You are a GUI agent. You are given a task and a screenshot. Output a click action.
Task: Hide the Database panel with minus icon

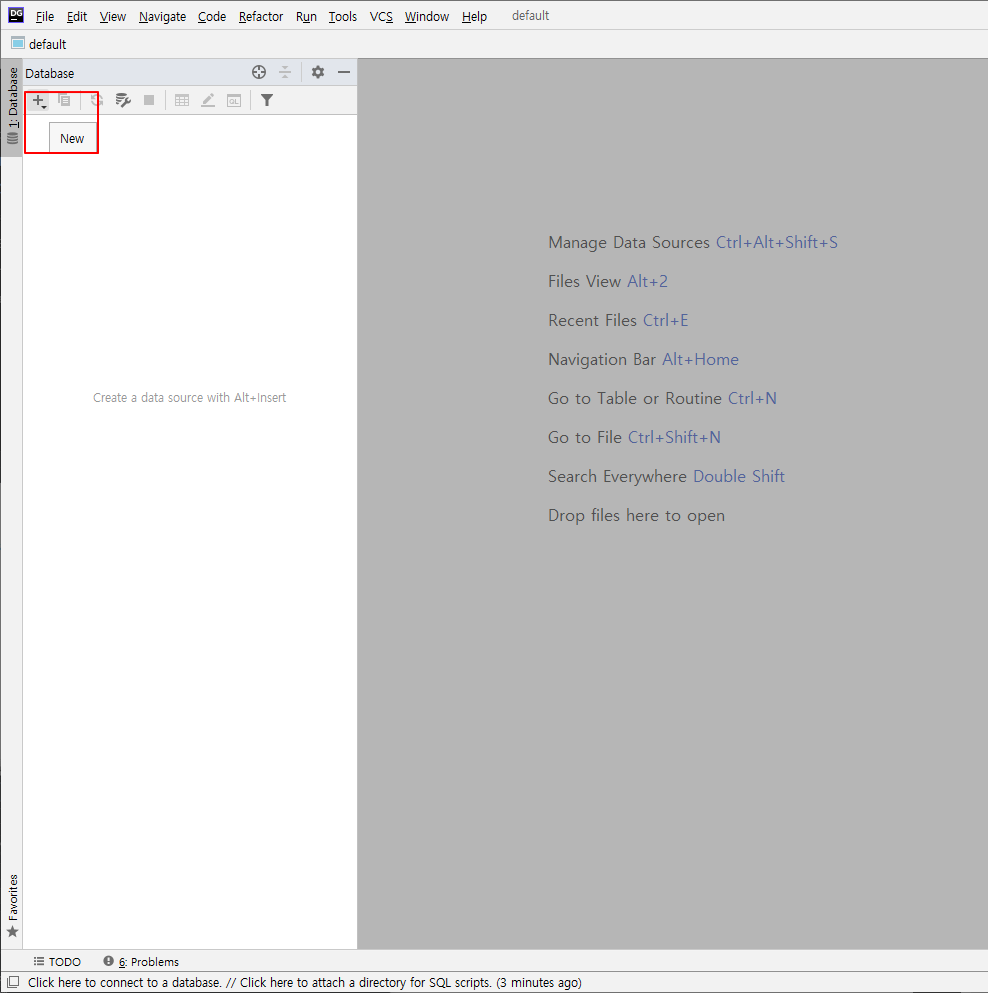[x=344, y=72]
